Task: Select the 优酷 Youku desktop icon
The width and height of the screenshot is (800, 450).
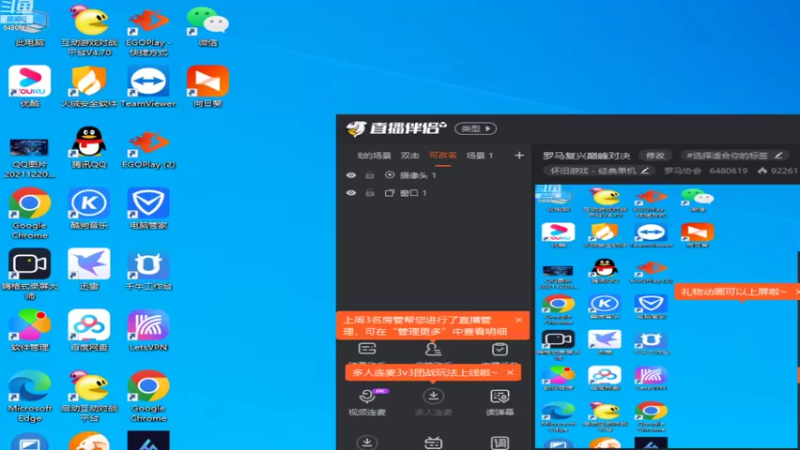Action: (x=30, y=86)
